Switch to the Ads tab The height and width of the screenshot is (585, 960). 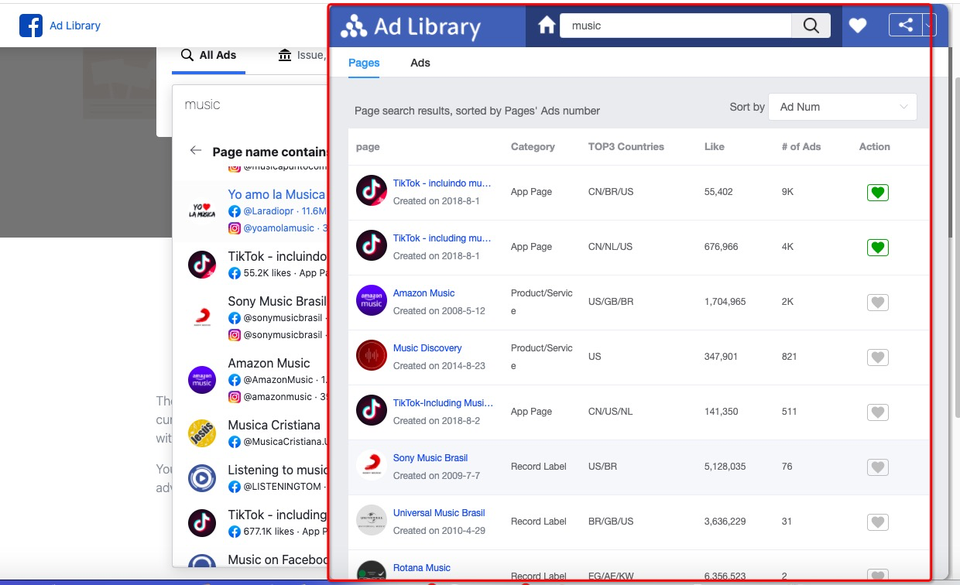[x=420, y=63]
